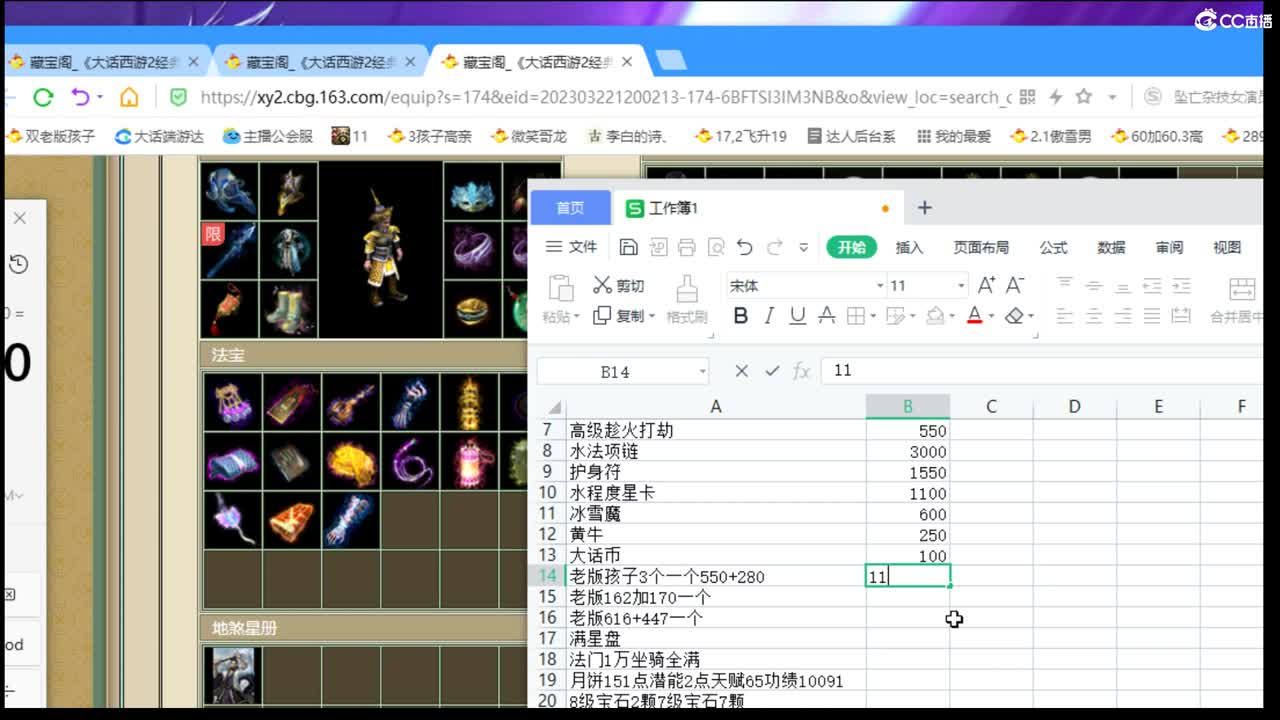1280x720 pixels.
Task: Click the Cut (剪切) tool
Action: pos(619,286)
